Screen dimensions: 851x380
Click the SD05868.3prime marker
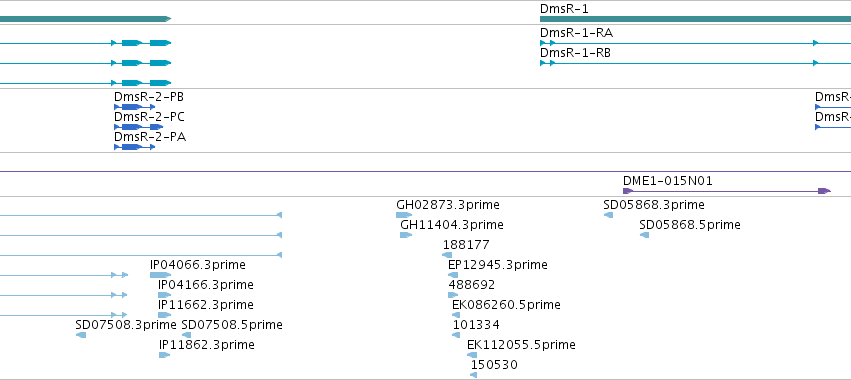pos(608,215)
